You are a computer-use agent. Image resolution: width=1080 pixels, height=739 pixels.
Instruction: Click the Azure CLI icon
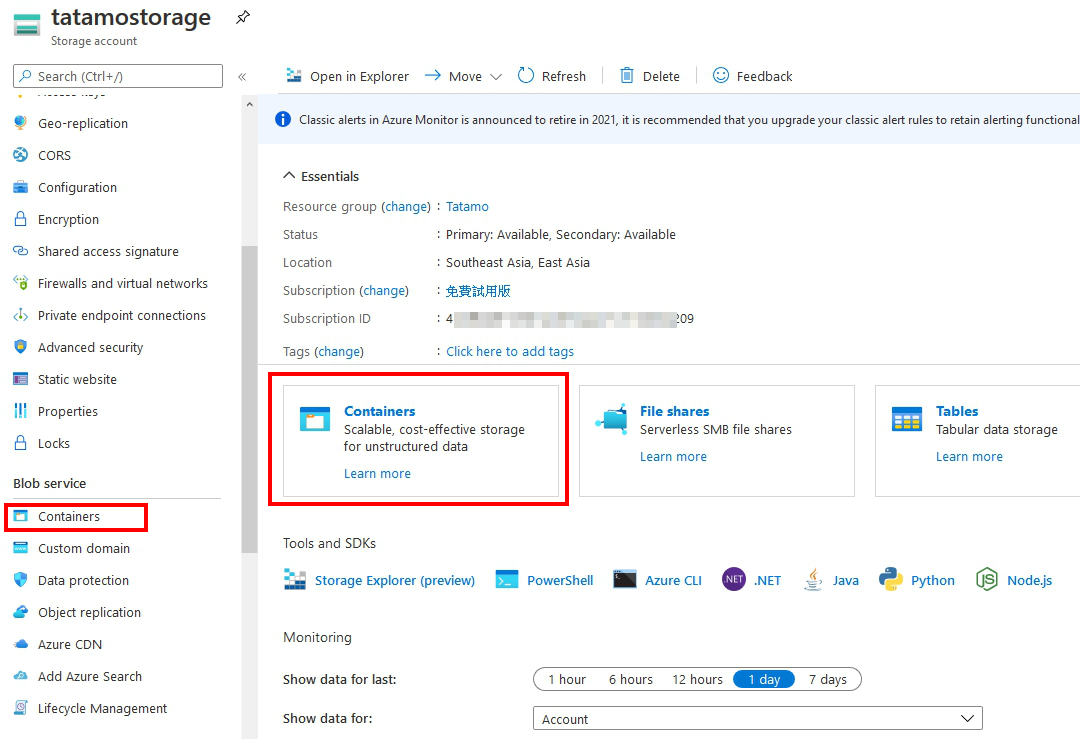[x=625, y=580]
